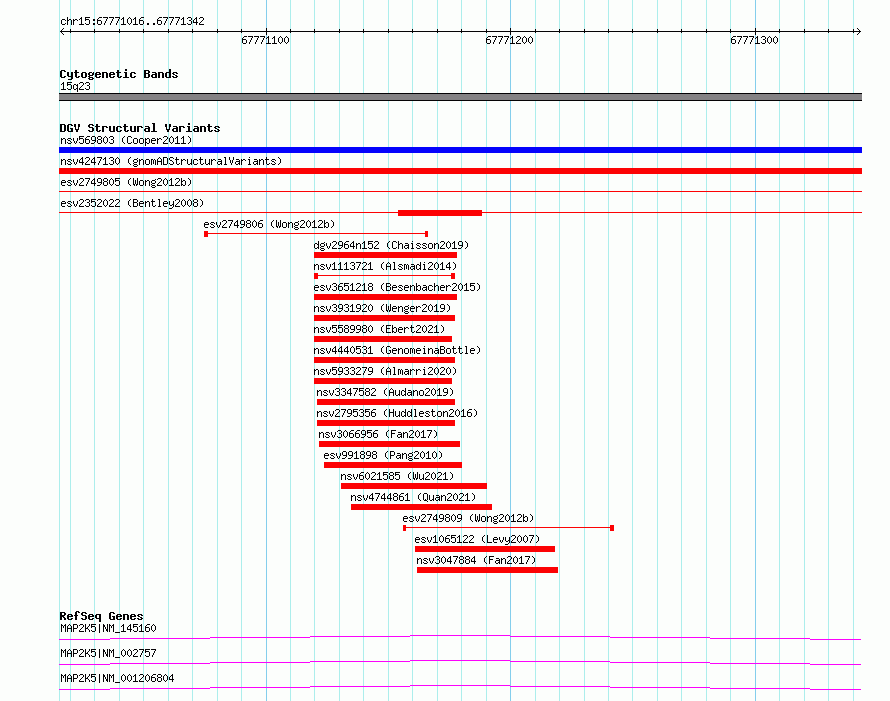Screen dimensions: 890x701
Task: Open MAP2K5|NM_002757 gene track
Action: tap(108, 653)
